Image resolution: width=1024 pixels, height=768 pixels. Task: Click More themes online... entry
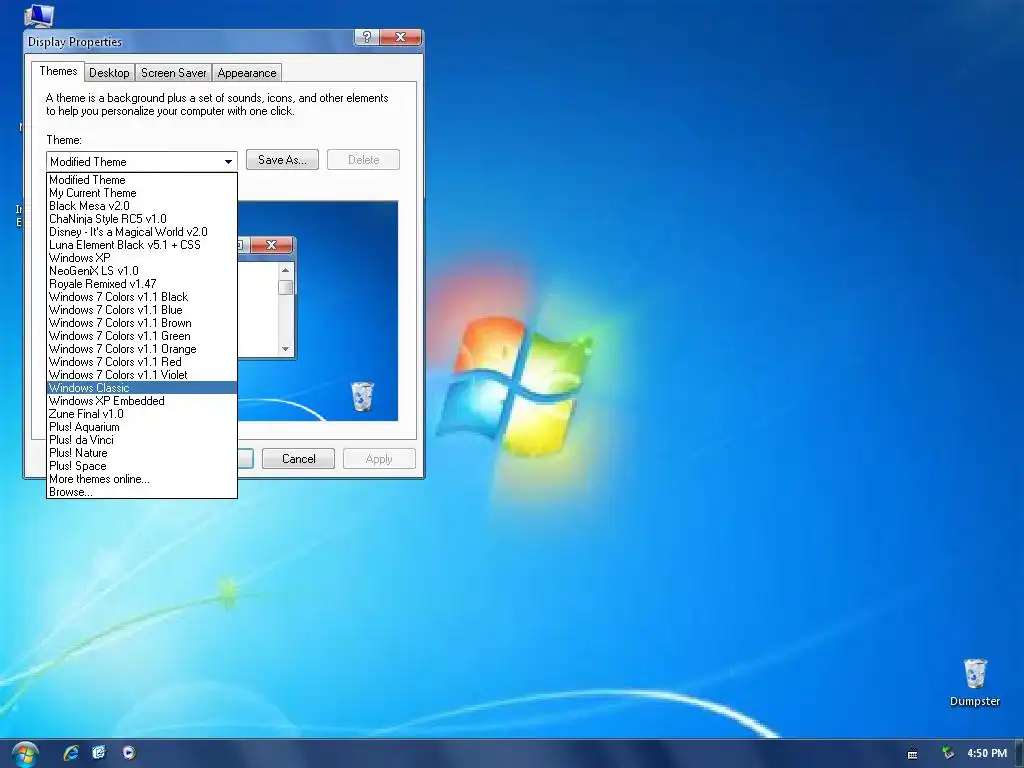point(142,479)
